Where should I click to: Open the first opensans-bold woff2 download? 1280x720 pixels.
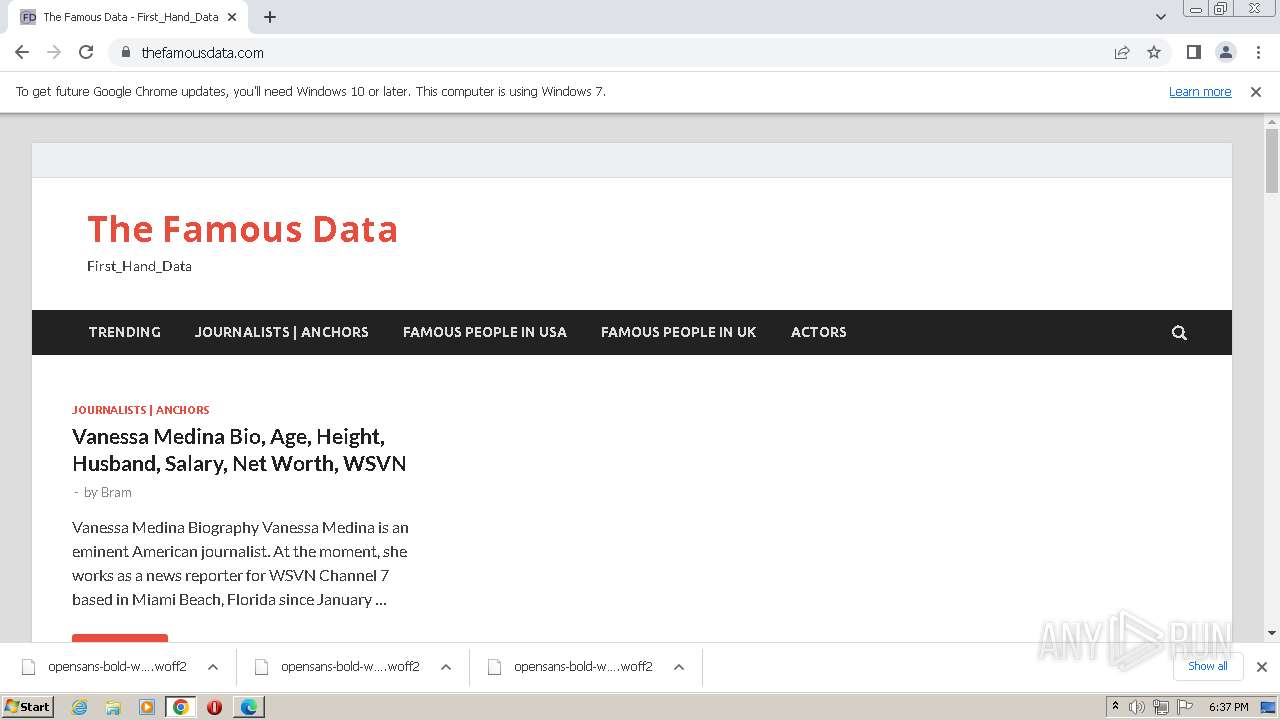click(x=117, y=667)
